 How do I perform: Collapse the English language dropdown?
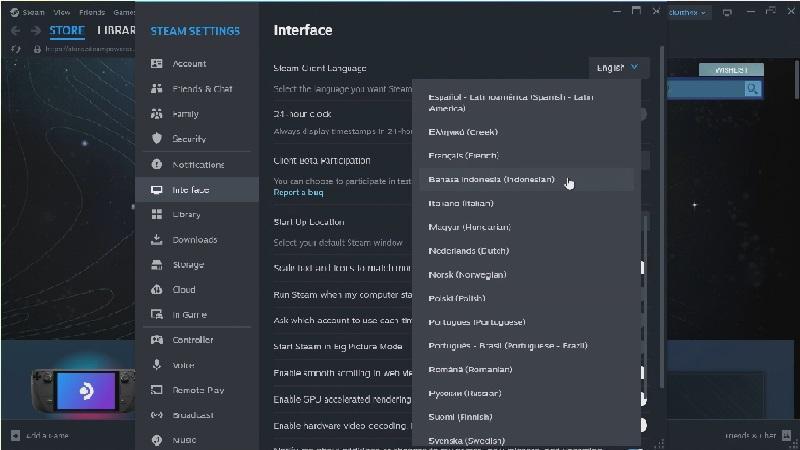coord(618,67)
